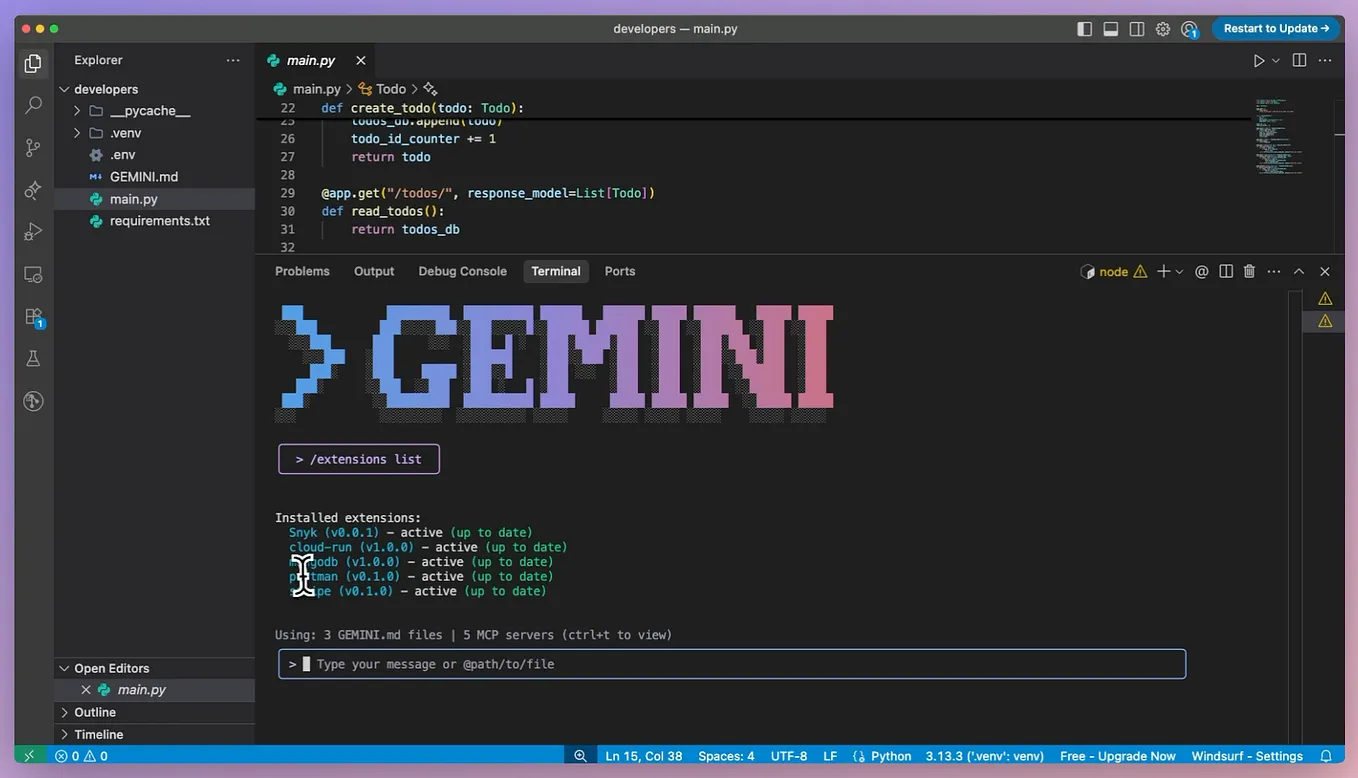Click the Gemini message input field

[x=732, y=664]
